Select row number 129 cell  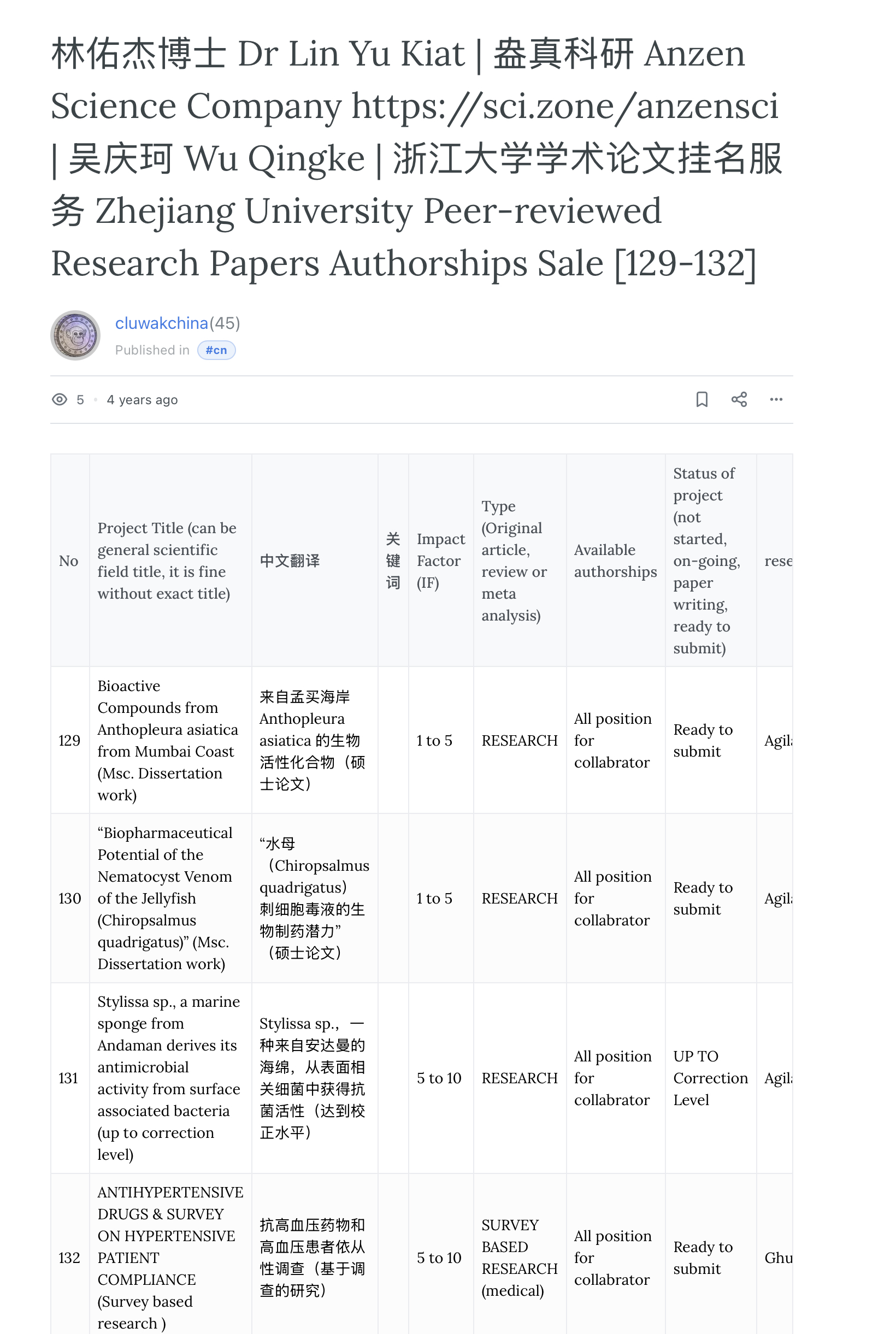pos(70,740)
